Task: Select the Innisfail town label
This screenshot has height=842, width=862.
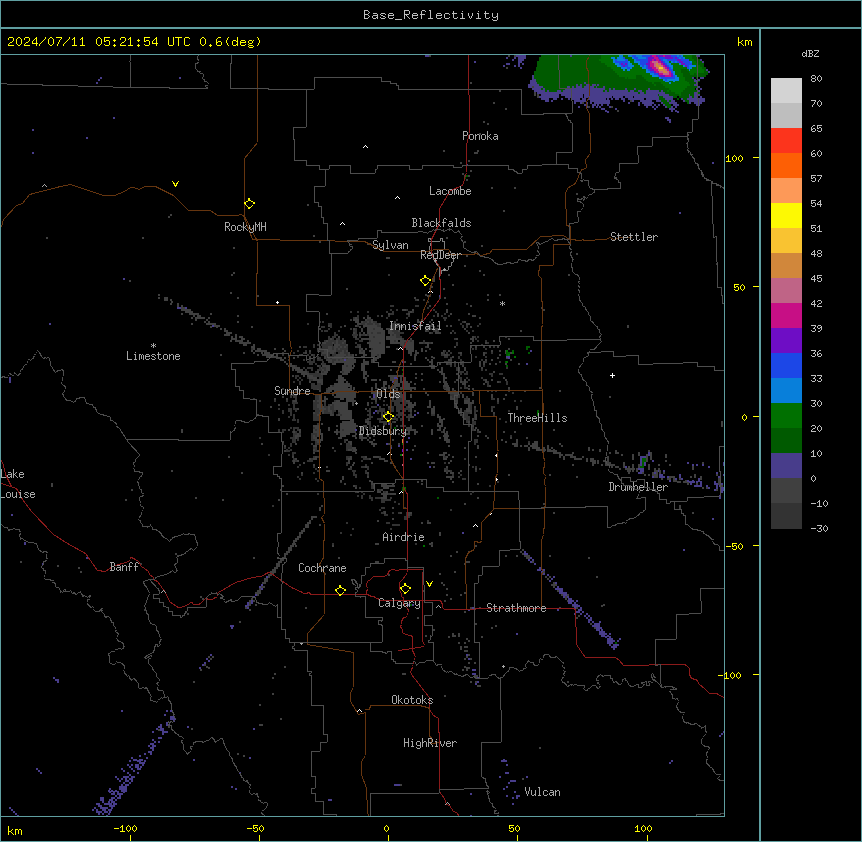Action: pyautogui.click(x=415, y=326)
